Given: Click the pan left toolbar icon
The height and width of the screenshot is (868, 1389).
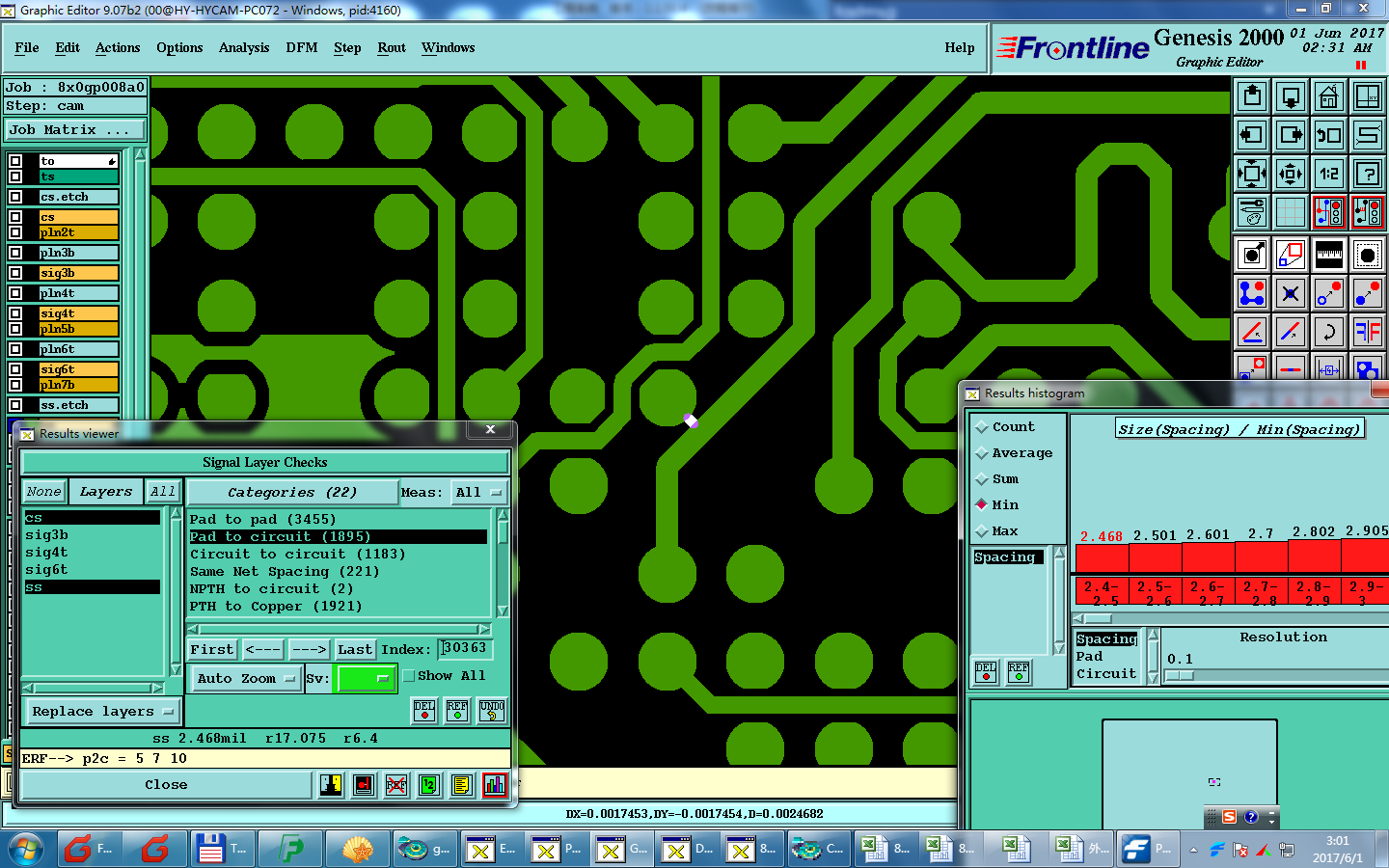Looking at the screenshot, I should pos(1252,135).
